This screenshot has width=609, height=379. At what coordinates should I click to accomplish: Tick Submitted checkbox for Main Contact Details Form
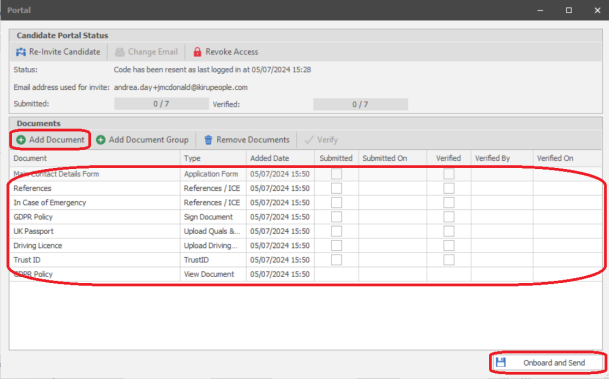(x=336, y=174)
